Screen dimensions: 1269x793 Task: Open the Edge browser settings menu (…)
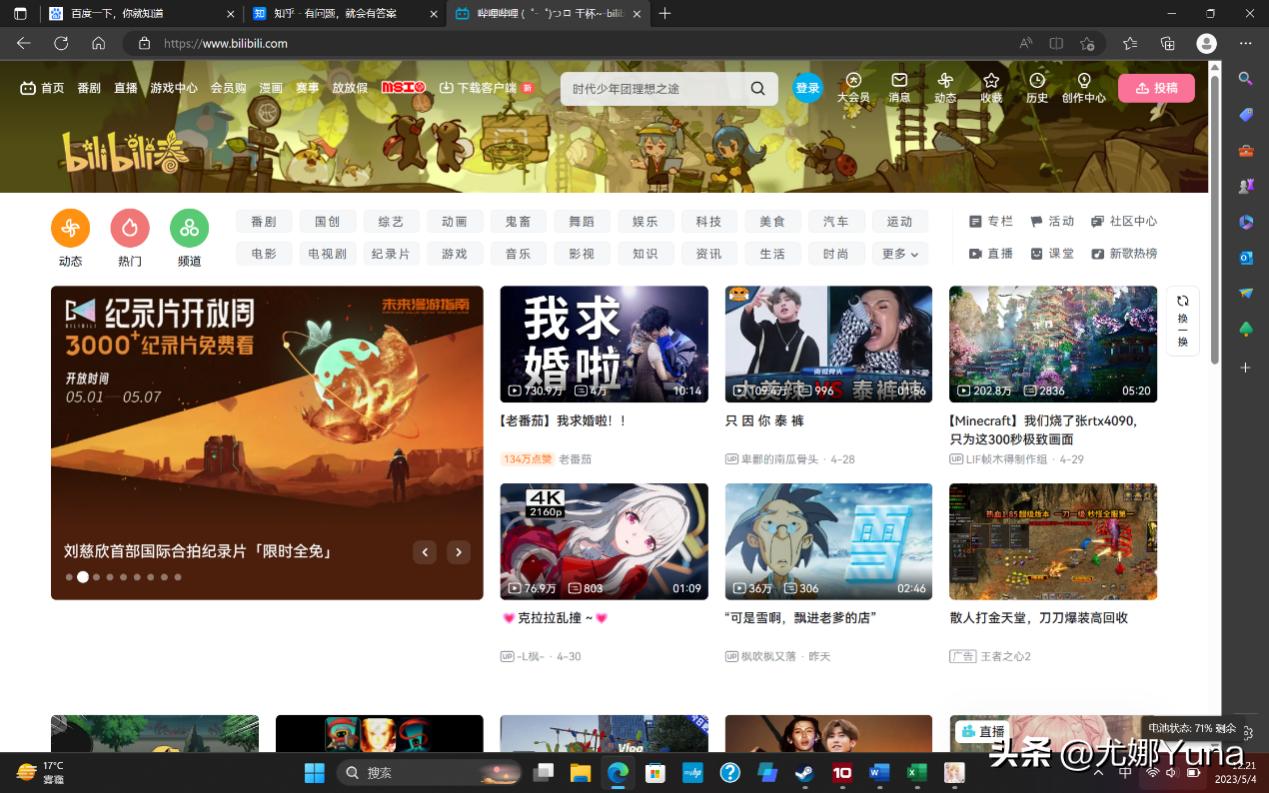pos(1245,43)
